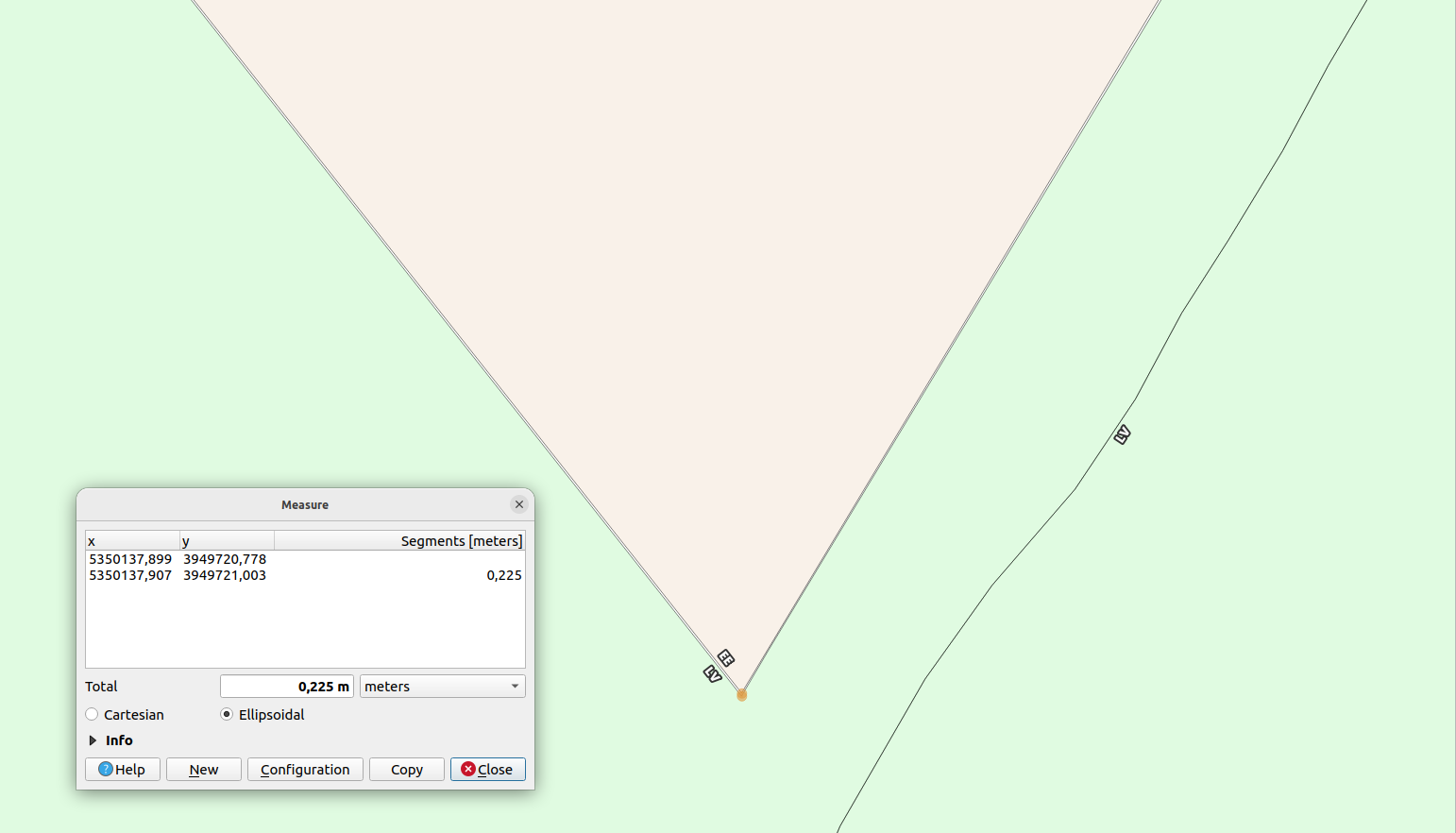Viewport: 1456px width, 833px height.
Task: Select cell 3949720,778
Action: [x=225, y=559]
